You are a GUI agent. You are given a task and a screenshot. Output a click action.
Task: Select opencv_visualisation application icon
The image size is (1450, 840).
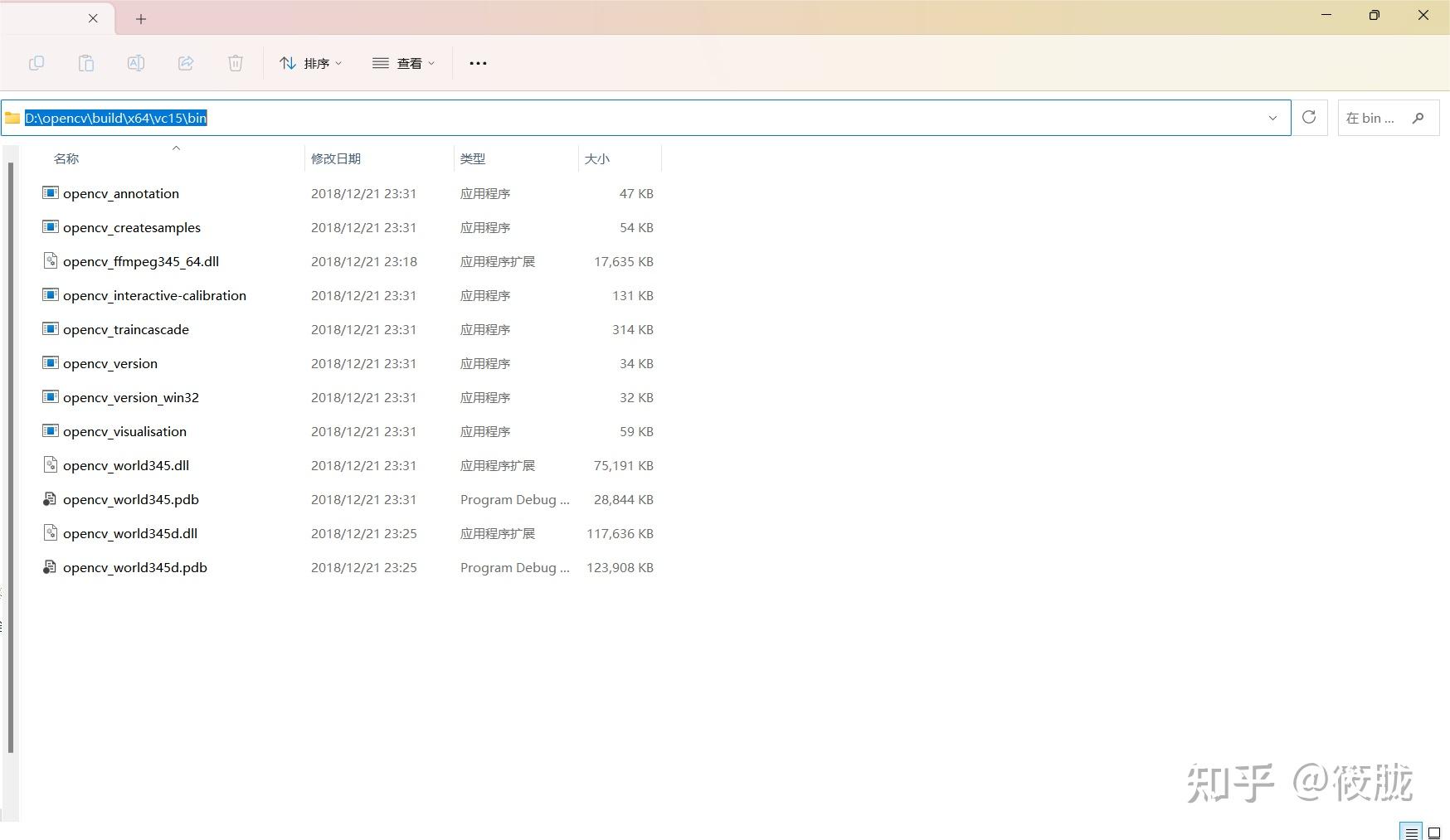[51, 430]
